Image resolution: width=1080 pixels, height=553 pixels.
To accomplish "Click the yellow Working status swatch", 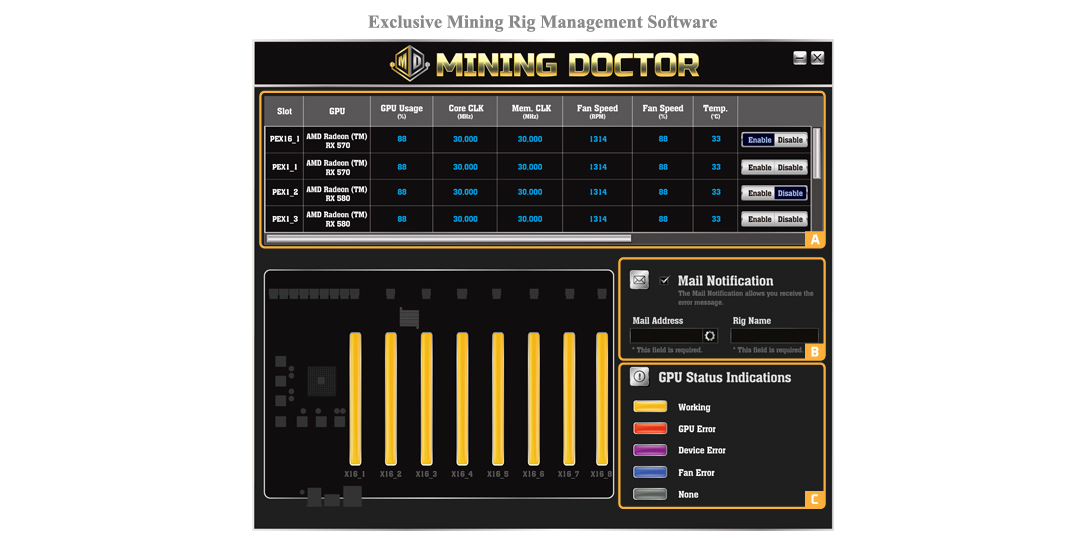I will (x=650, y=407).
